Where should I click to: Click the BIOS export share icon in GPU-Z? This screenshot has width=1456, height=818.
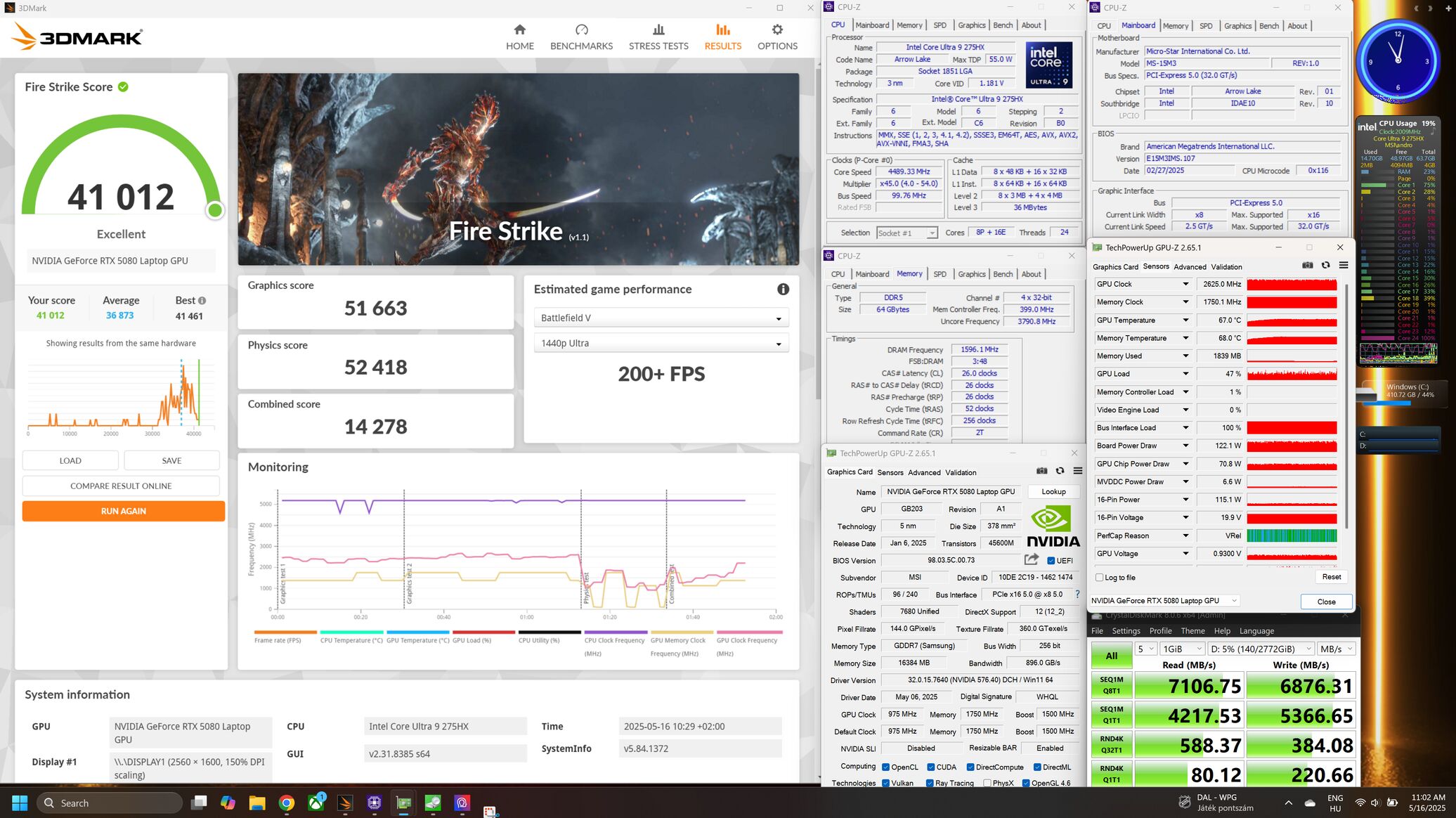coord(1032,559)
